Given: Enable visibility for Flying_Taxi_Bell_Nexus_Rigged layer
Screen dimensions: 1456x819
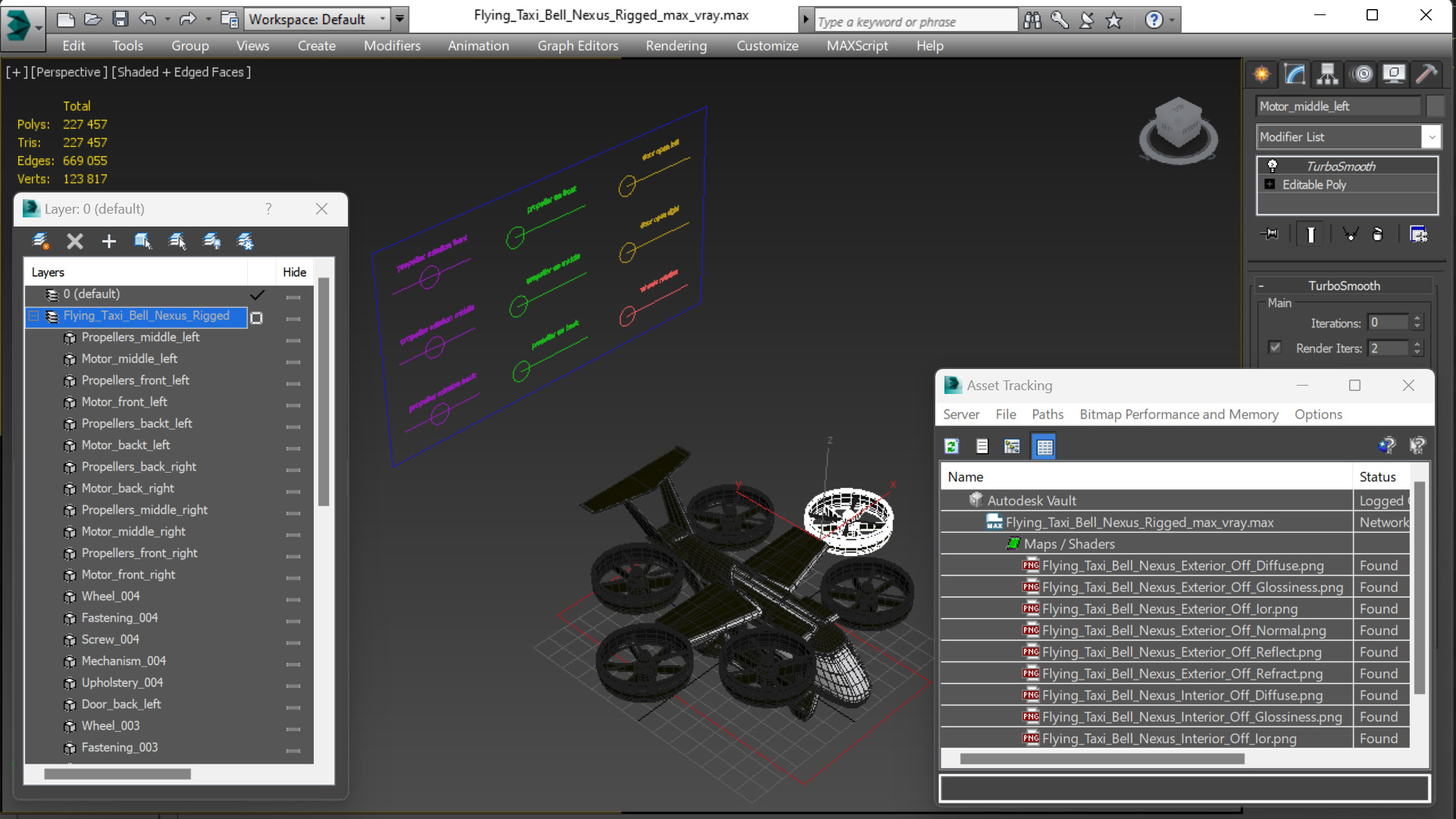Looking at the screenshot, I should (256, 317).
